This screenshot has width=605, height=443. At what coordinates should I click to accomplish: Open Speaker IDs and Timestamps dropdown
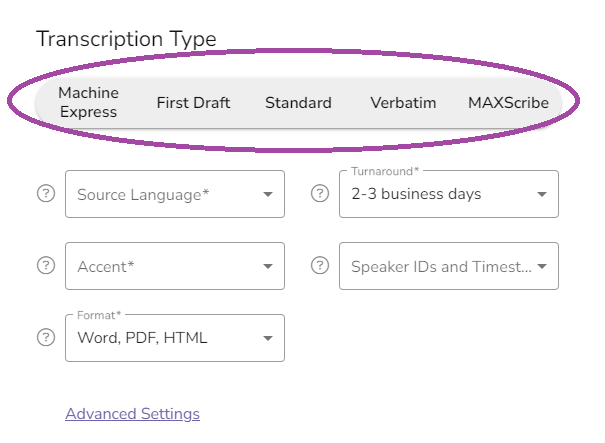click(x=449, y=266)
